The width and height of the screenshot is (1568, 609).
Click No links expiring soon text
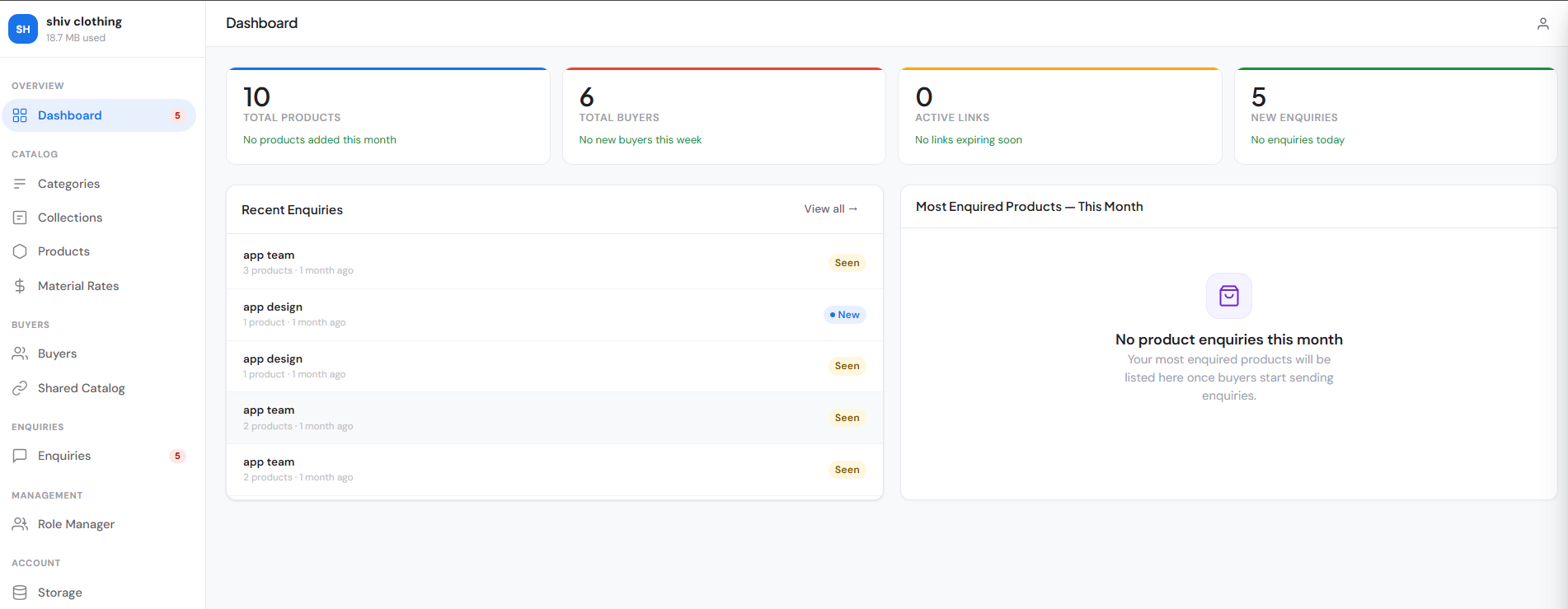969,140
